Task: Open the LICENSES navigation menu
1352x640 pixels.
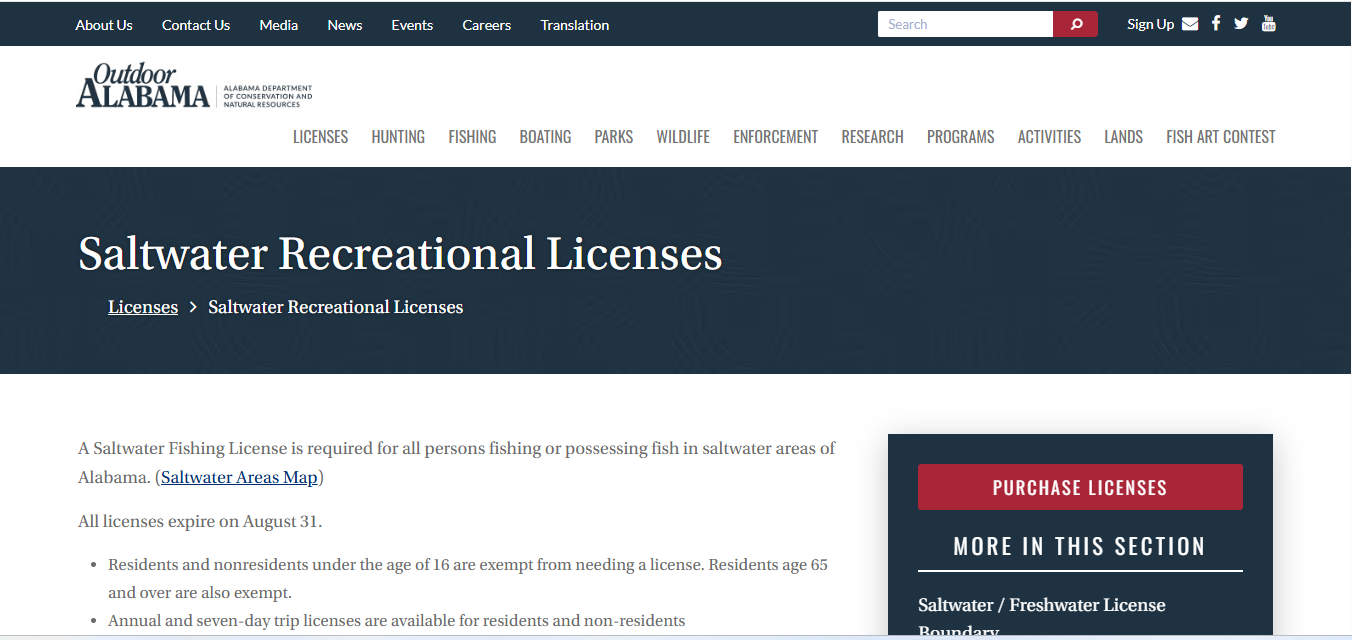Action: 321,137
